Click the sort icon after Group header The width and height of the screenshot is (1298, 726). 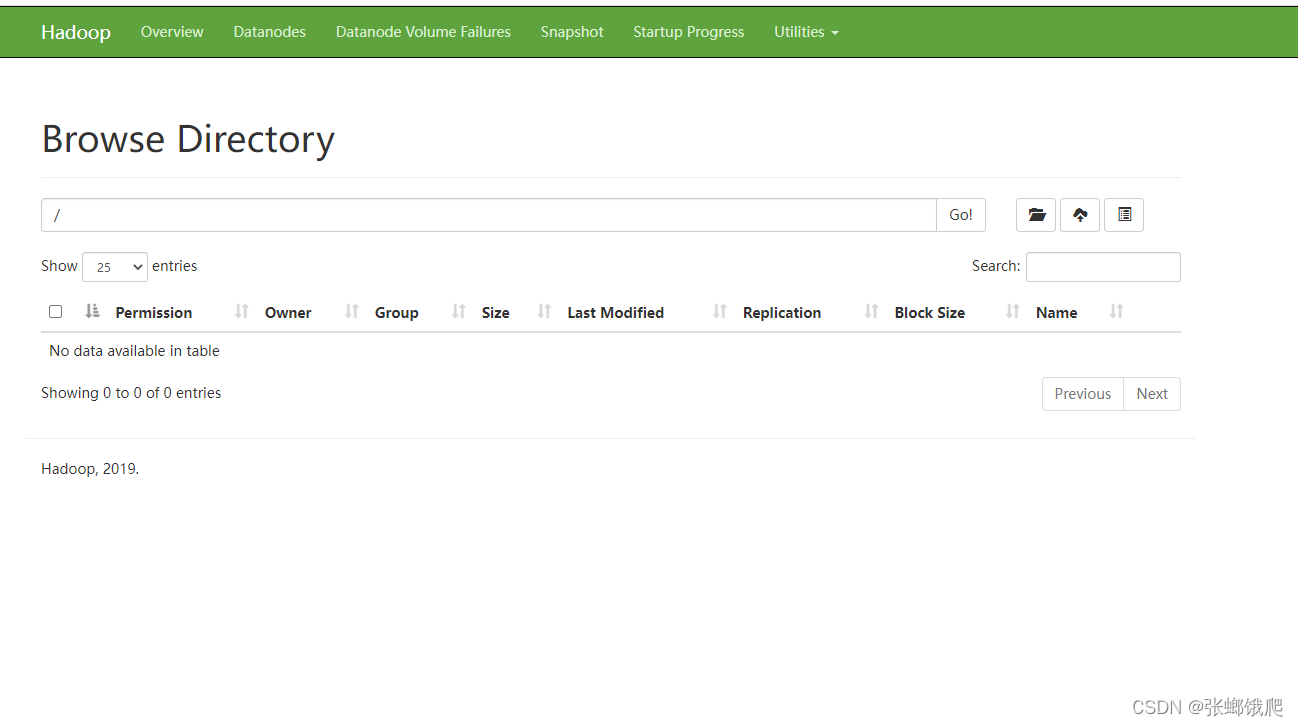[459, 312]
